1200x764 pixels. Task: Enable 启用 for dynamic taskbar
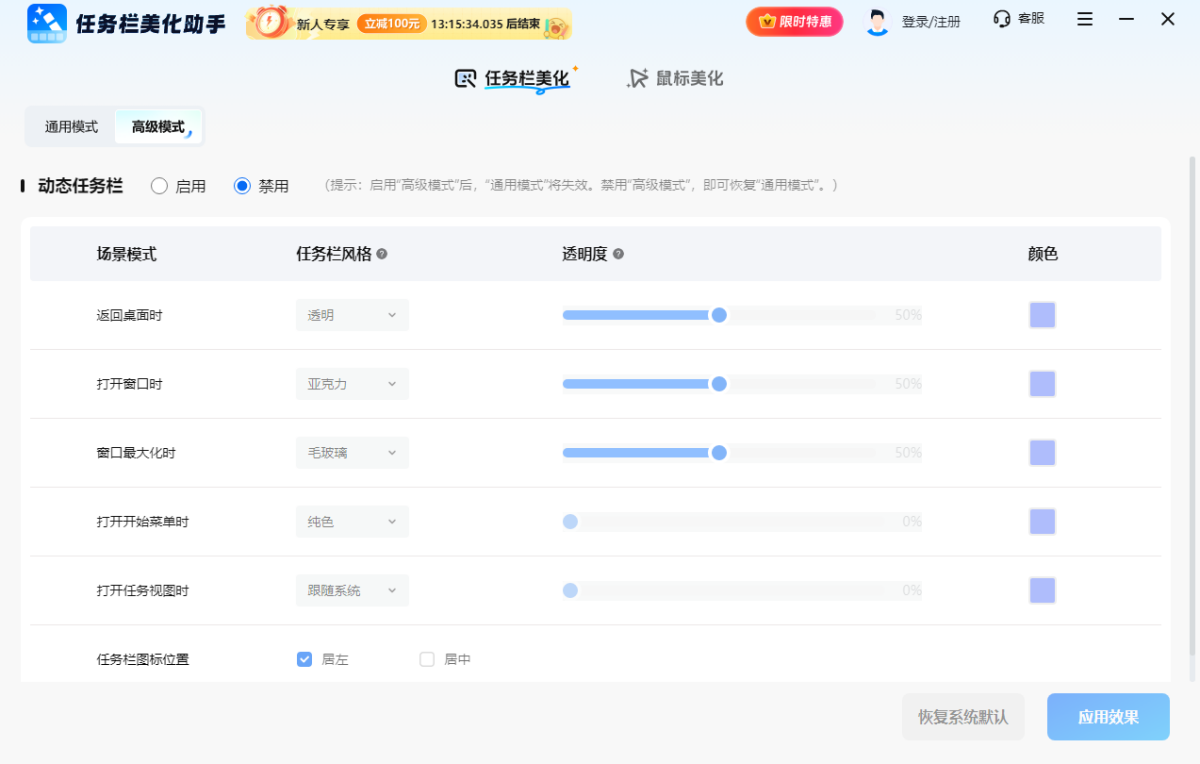[x=157, y=185]
